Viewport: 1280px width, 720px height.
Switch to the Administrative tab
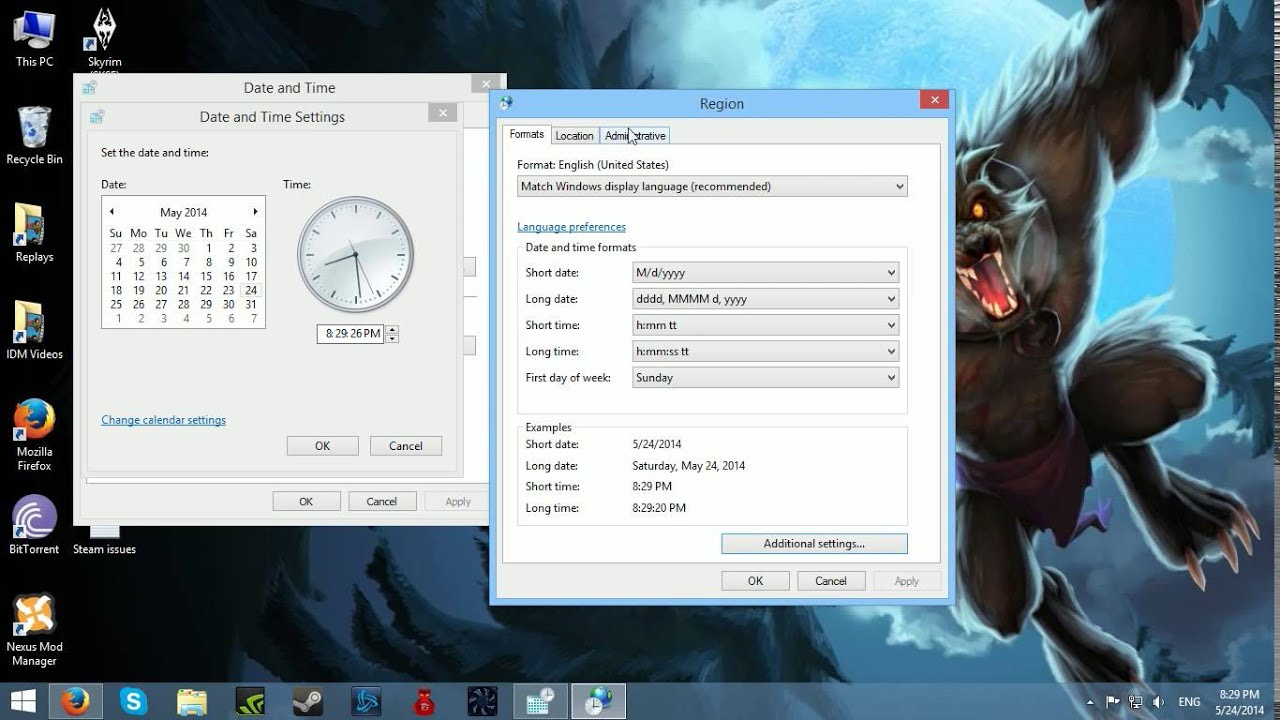coord(635,136)
